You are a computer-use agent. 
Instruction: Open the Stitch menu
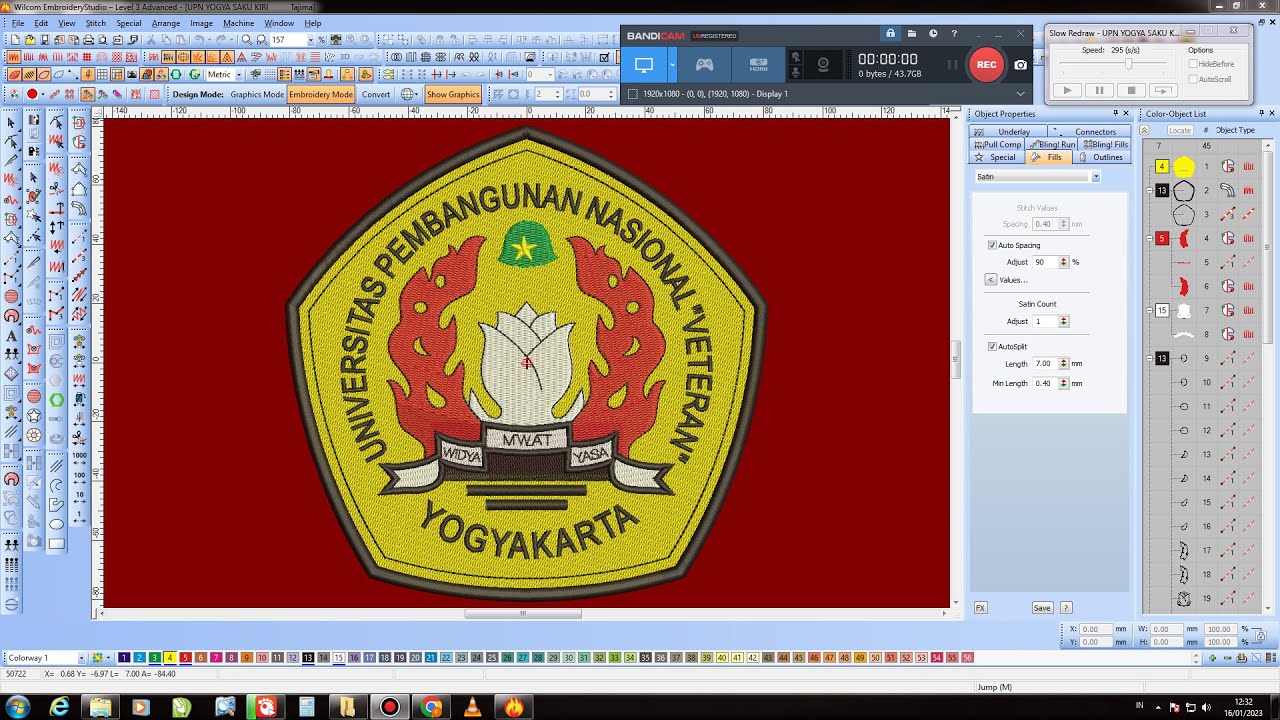[95, 23]
